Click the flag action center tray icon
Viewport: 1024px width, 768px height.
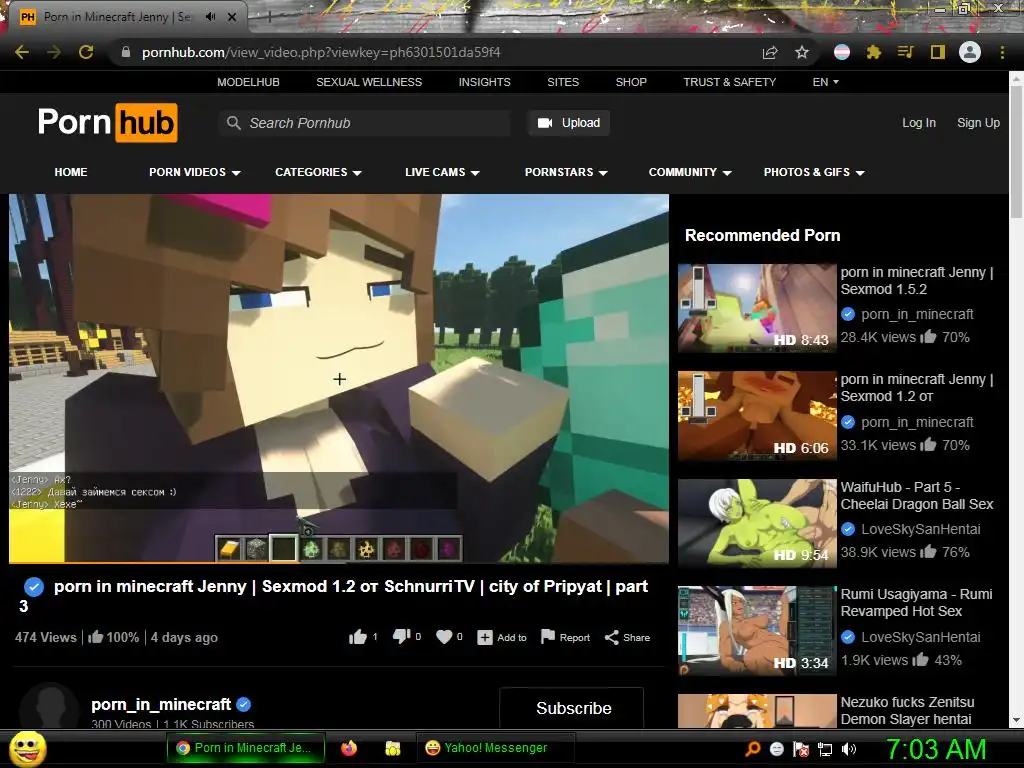coord(801,749)
